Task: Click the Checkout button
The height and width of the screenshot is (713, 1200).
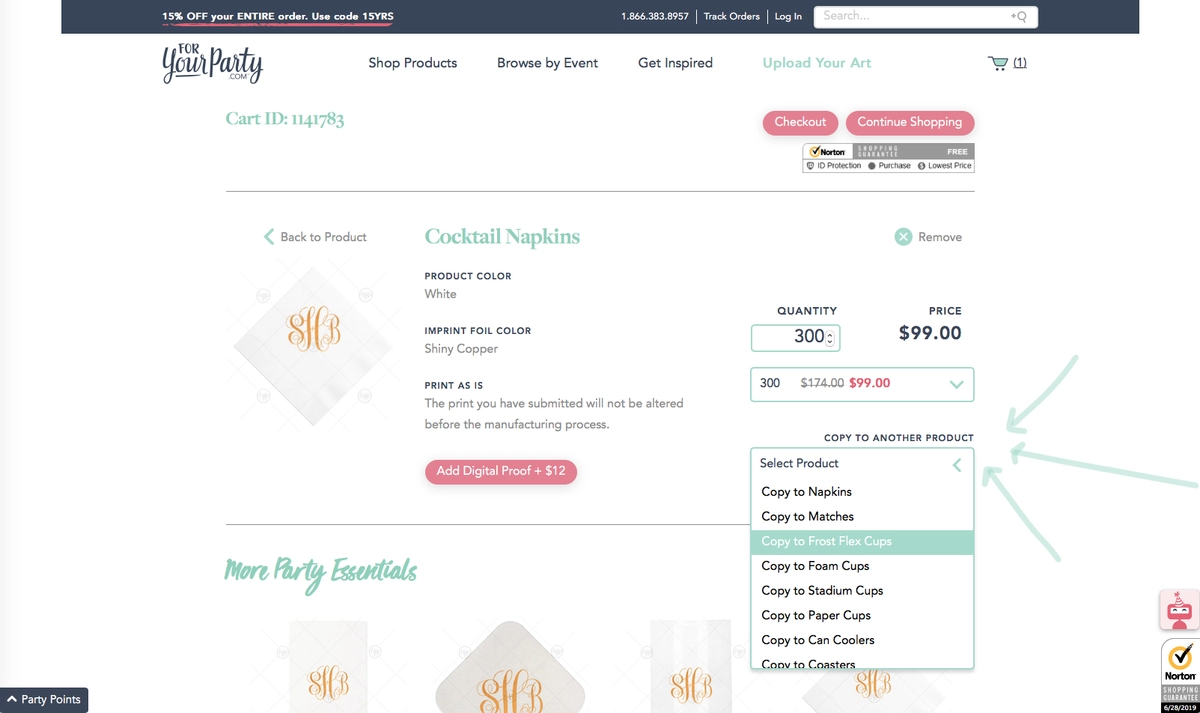Action: click(800, 122)
